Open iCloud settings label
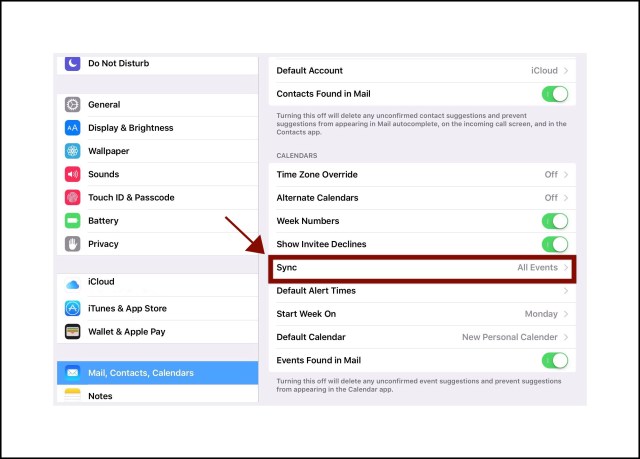 (x=101, y=282)
